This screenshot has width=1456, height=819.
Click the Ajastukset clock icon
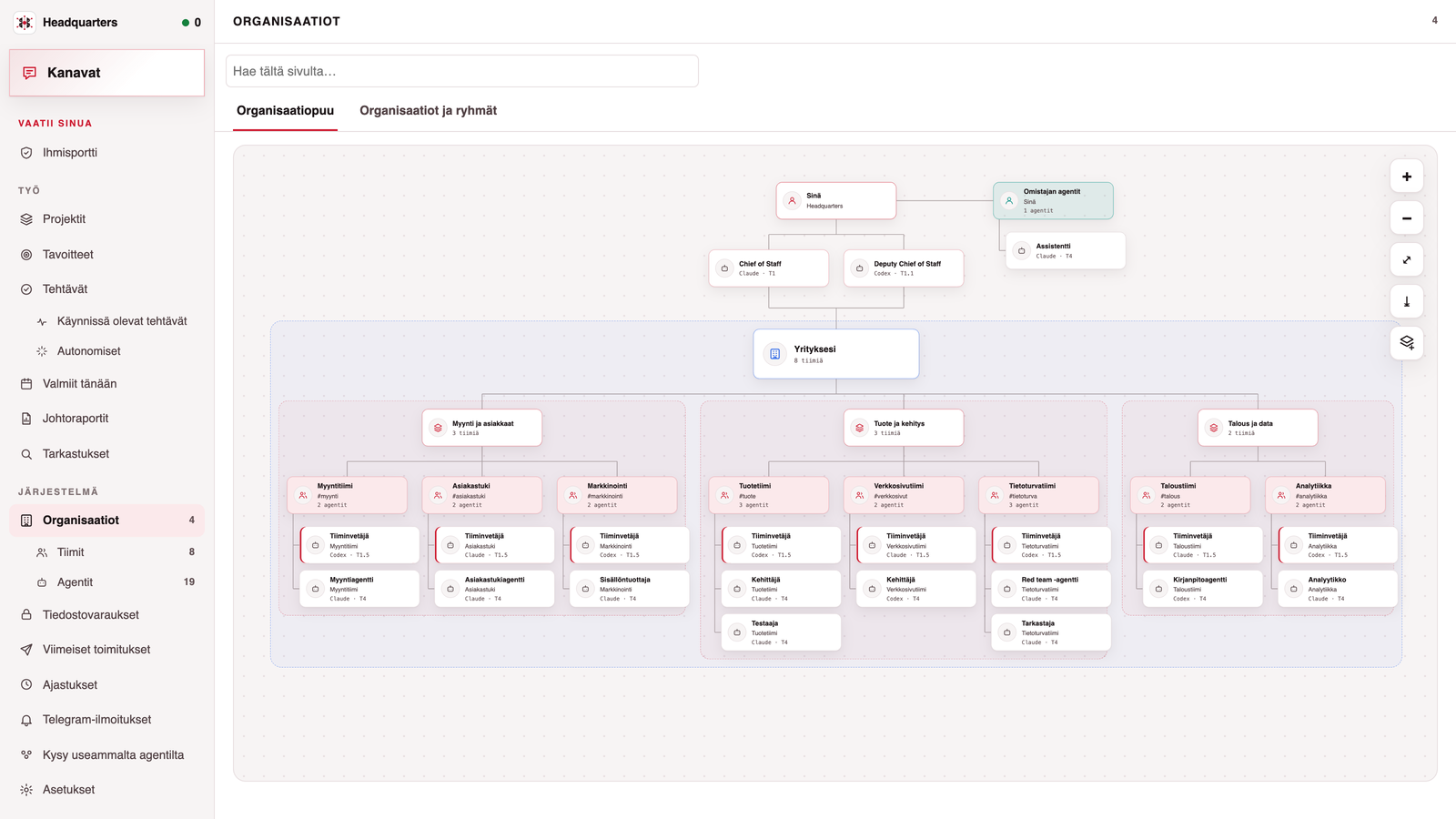click(26, 685)
